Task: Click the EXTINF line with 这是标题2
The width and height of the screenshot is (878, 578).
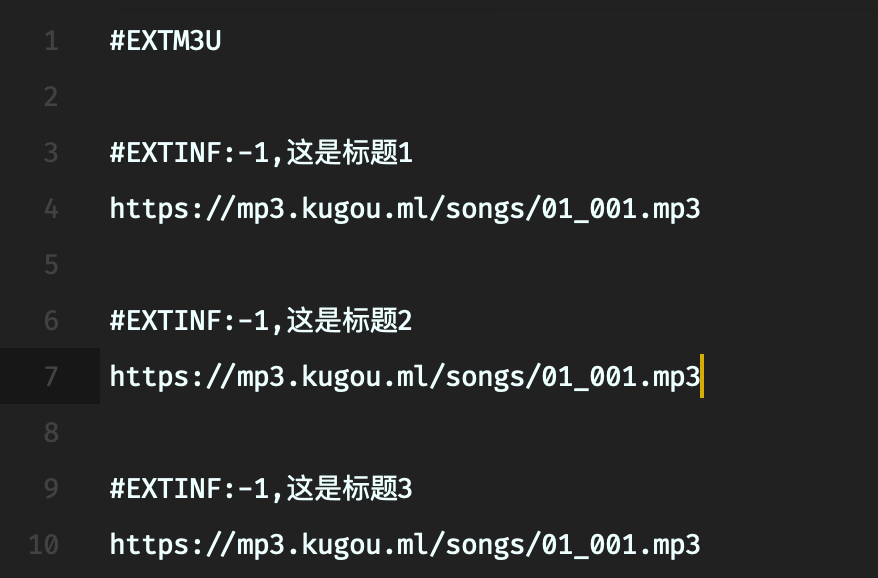Action: coord(261,321)
